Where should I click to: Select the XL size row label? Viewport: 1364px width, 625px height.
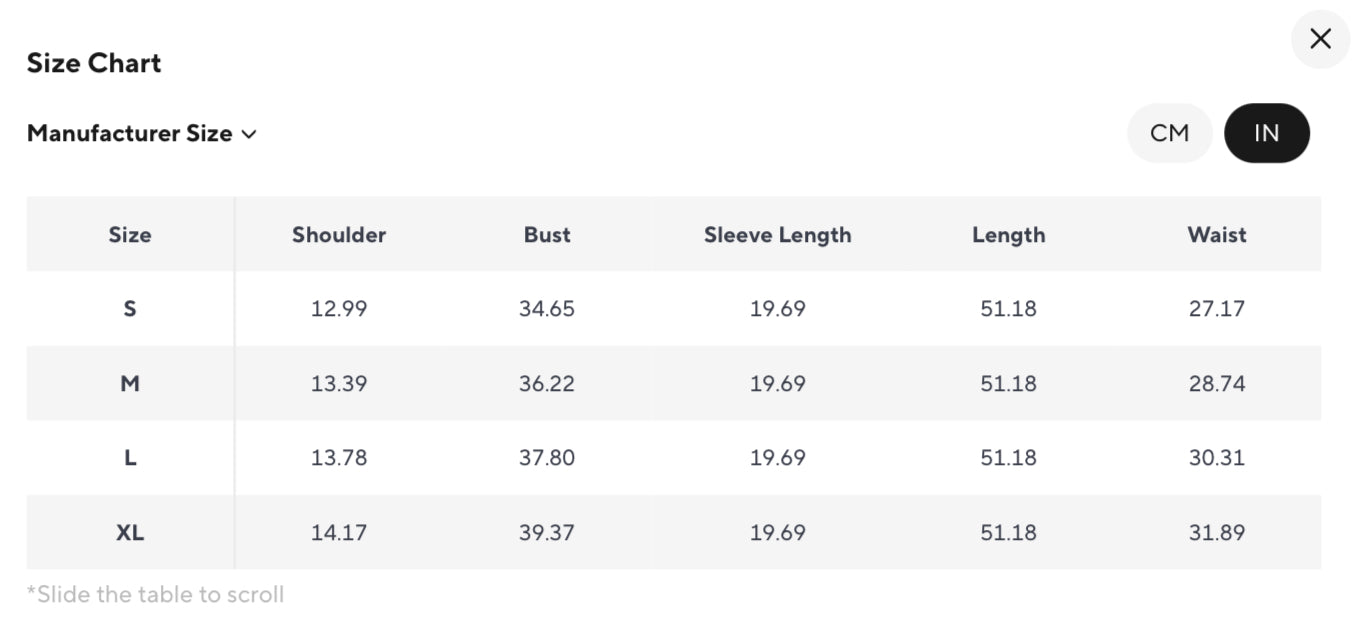pyautogui.click(x=130, y=533)
